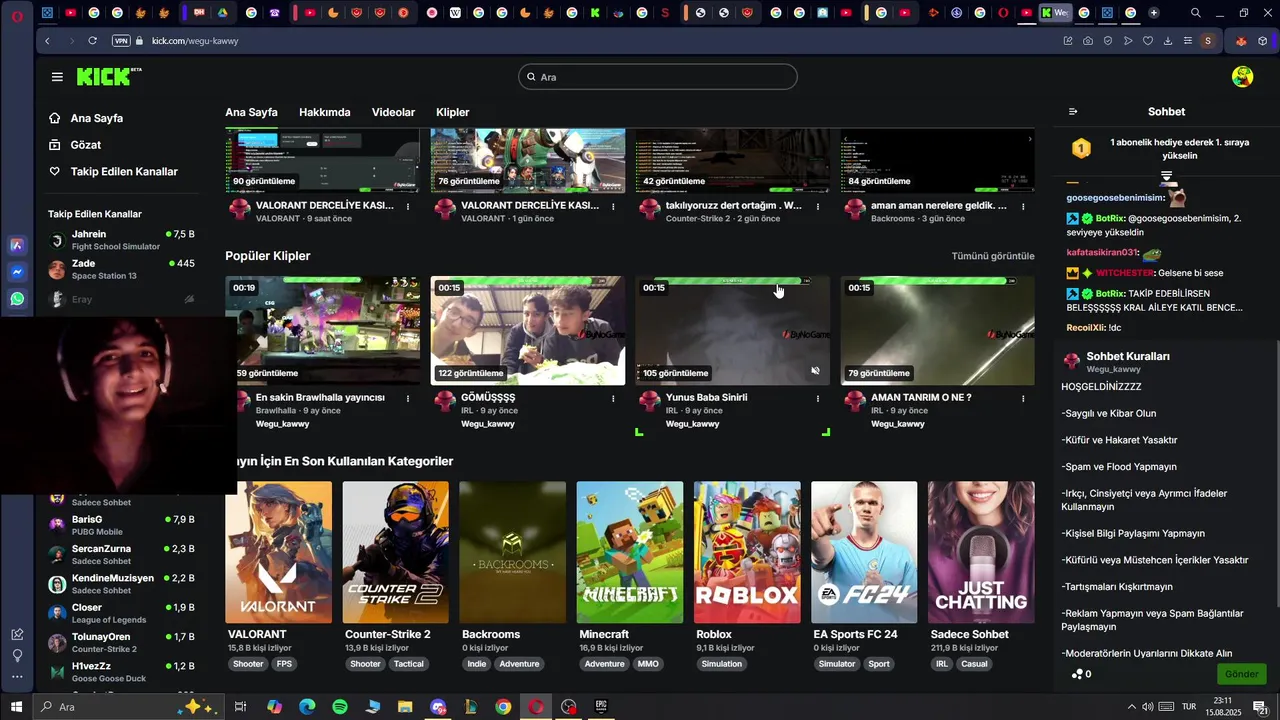Open the extensions cube icon

point(1263,41)
